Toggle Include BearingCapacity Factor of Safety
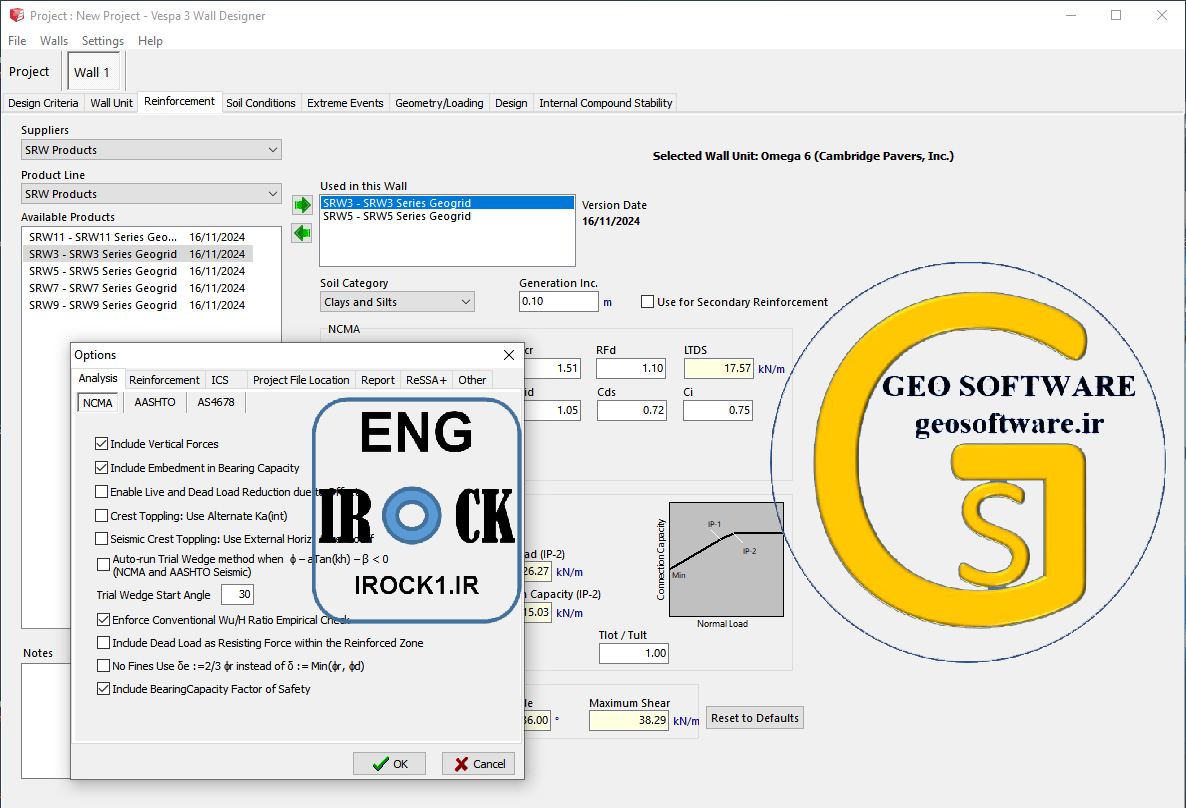This screenshot has height=808, width=1186. coord(104,689)
